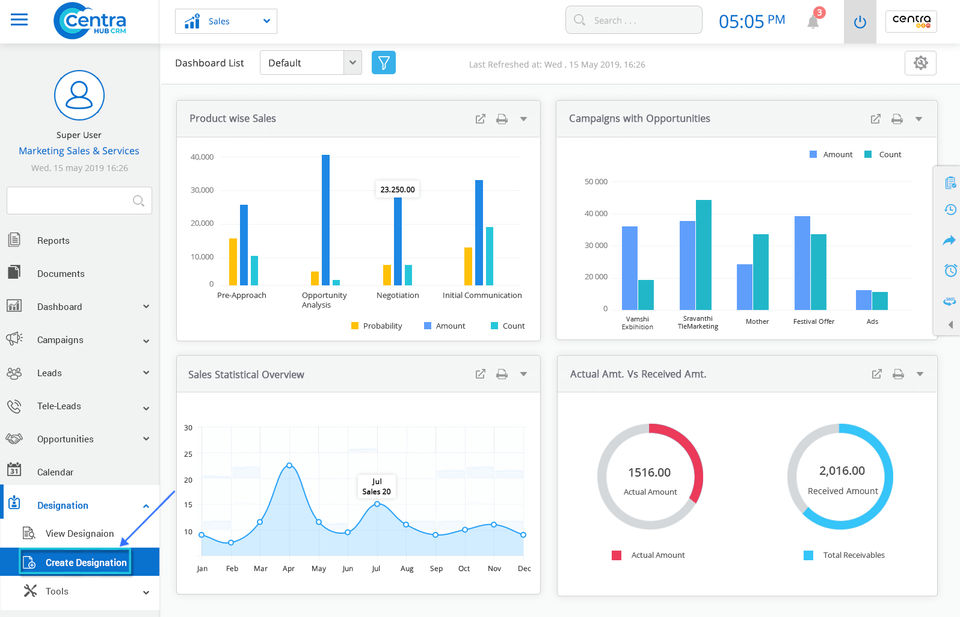Click the notification bell icon
Screen dimensions: 960x617
(813, 21)
